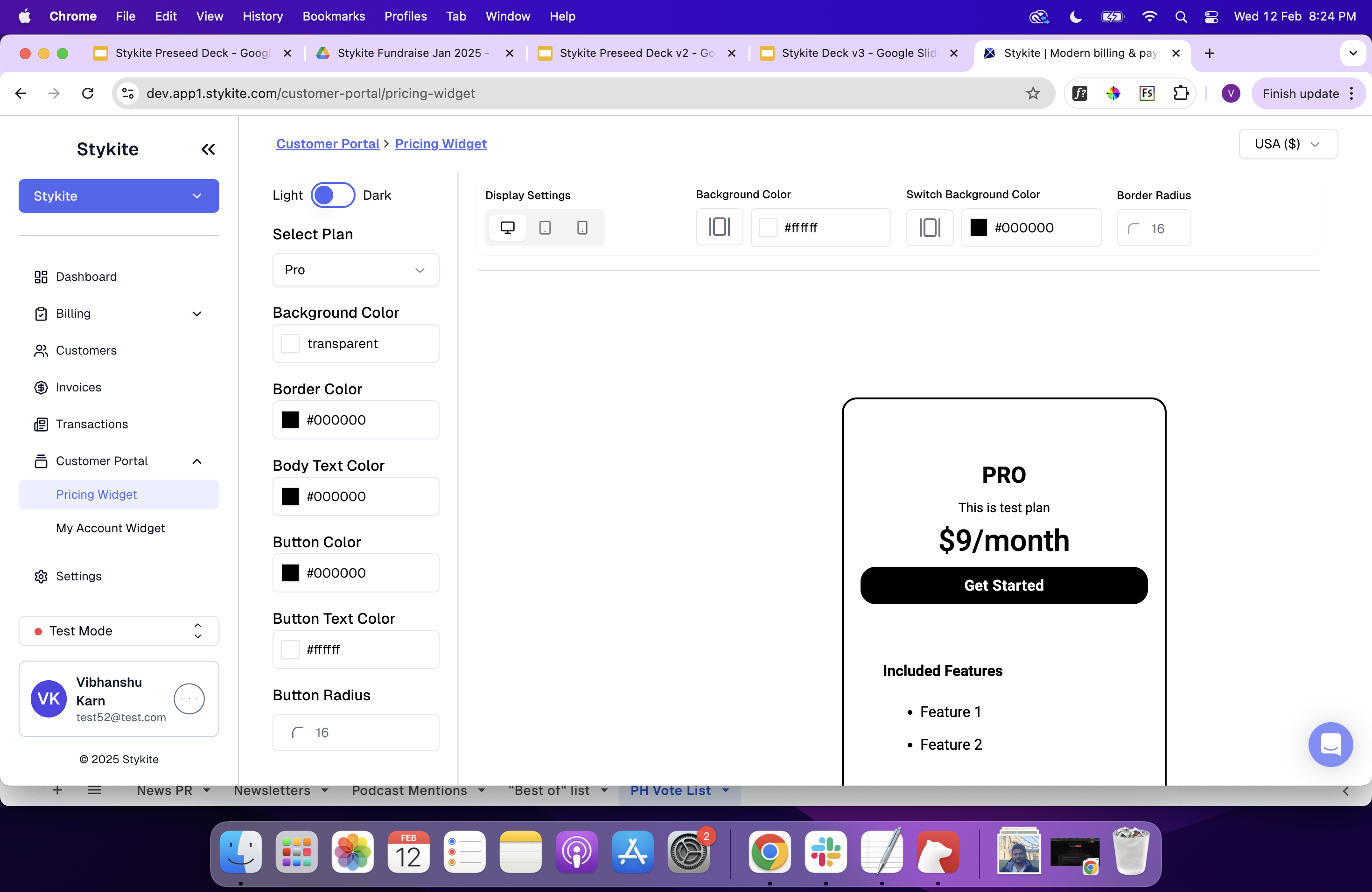Open the Test Mode switcher
1372x892 pixels.
point(119,631)
